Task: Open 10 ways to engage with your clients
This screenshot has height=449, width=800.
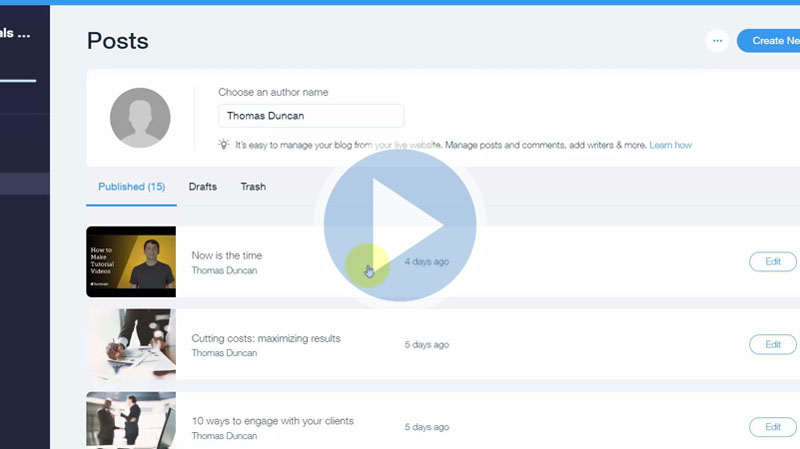Action: point(272,421)
